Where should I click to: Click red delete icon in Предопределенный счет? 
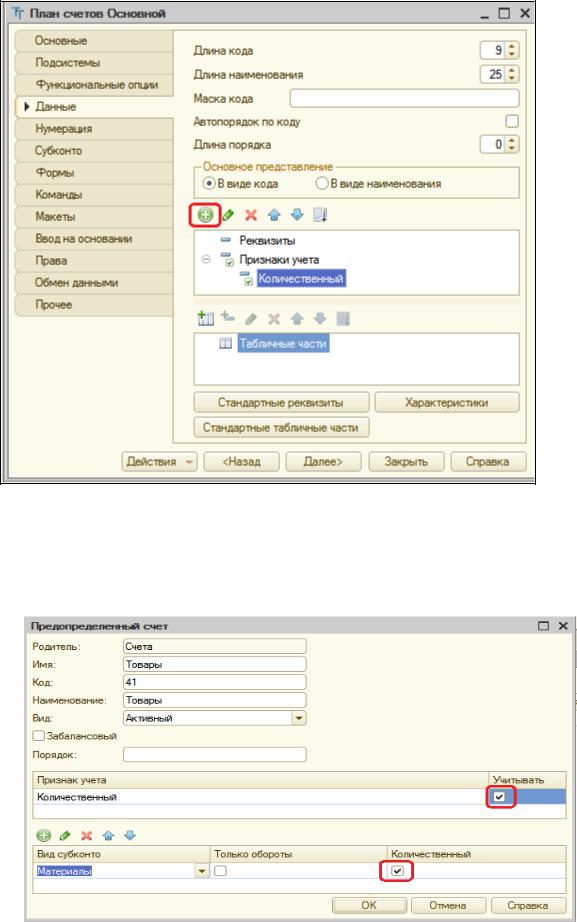86,836
